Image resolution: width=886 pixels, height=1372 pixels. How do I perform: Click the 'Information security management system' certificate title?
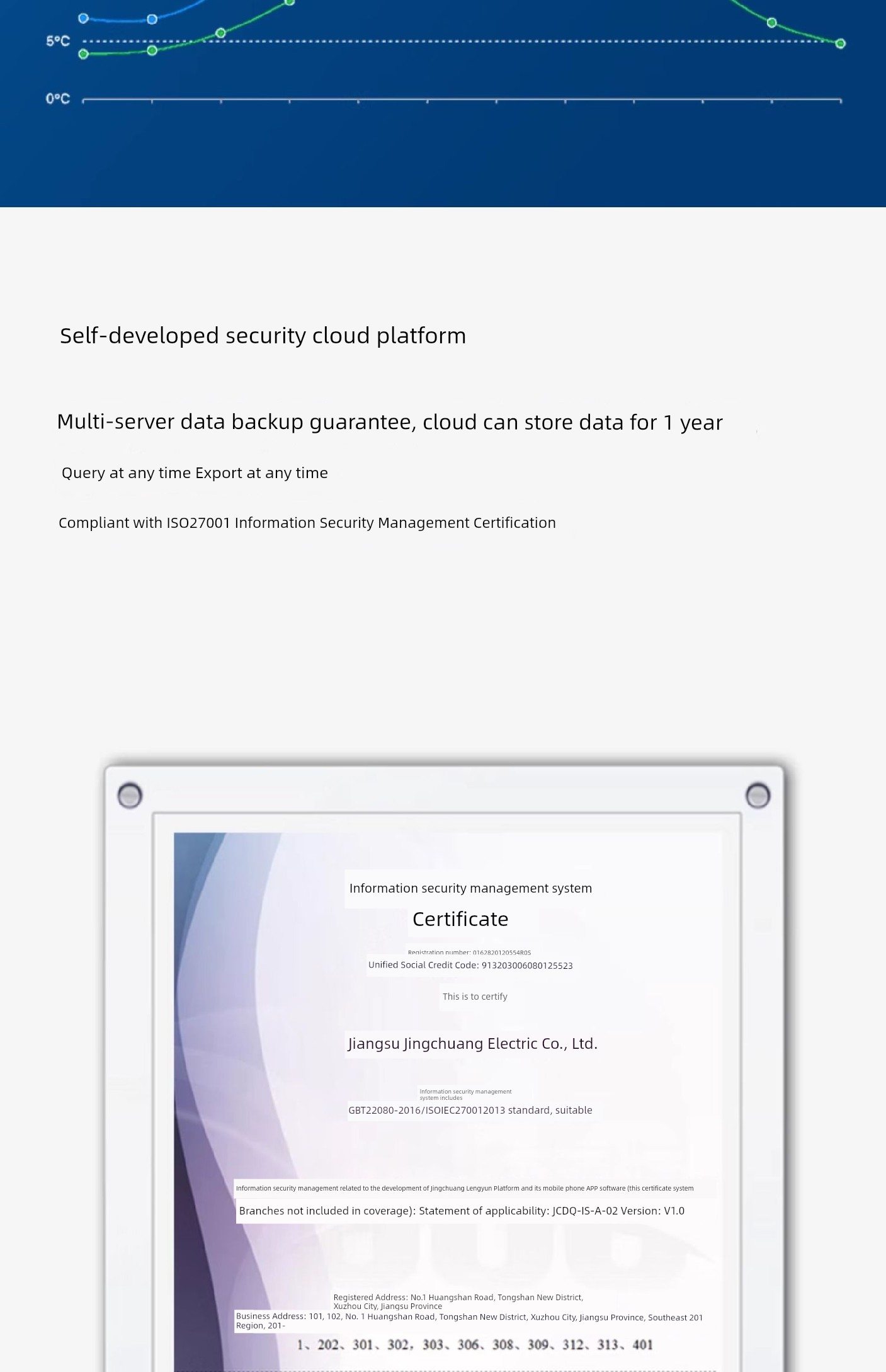click(470, 888)
